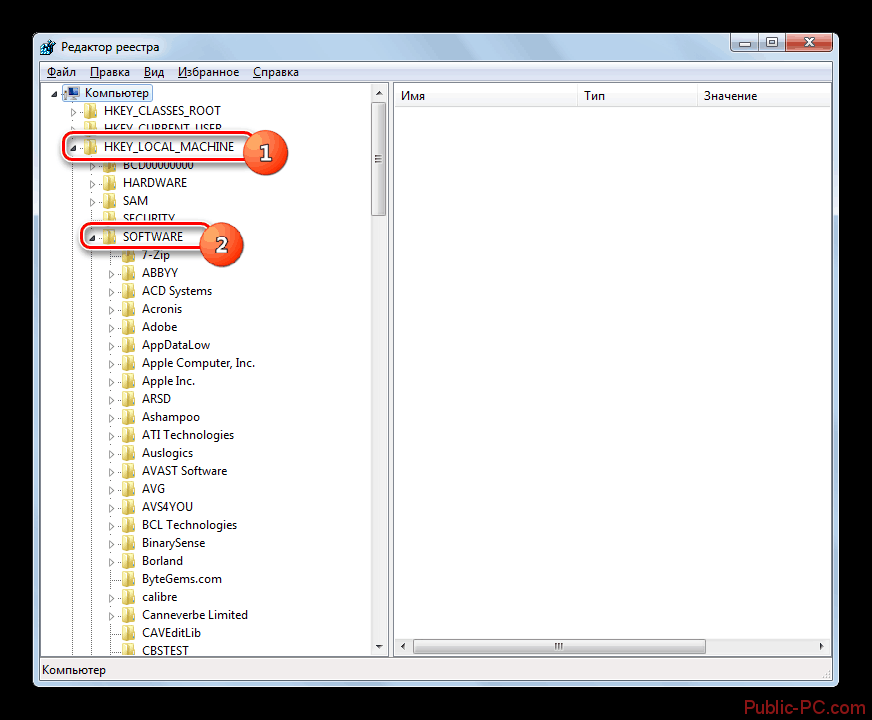The image size is (872, 720).
Task: Click the Имя column header
Action: click(414, 96)
